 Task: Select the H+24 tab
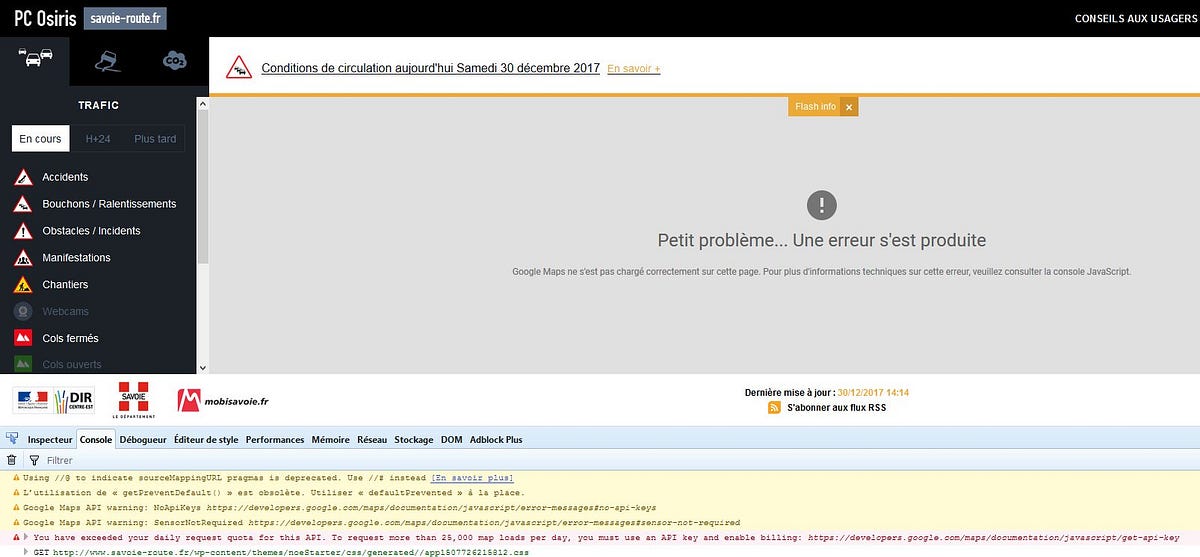(98, 139)
